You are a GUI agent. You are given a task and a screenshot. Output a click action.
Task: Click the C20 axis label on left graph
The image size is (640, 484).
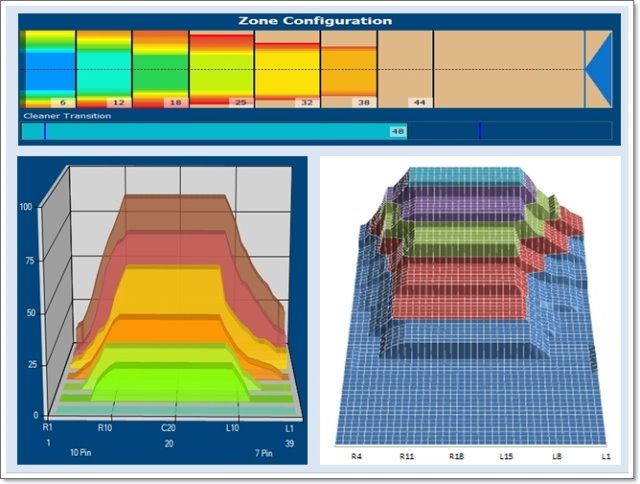pos(169,427)
